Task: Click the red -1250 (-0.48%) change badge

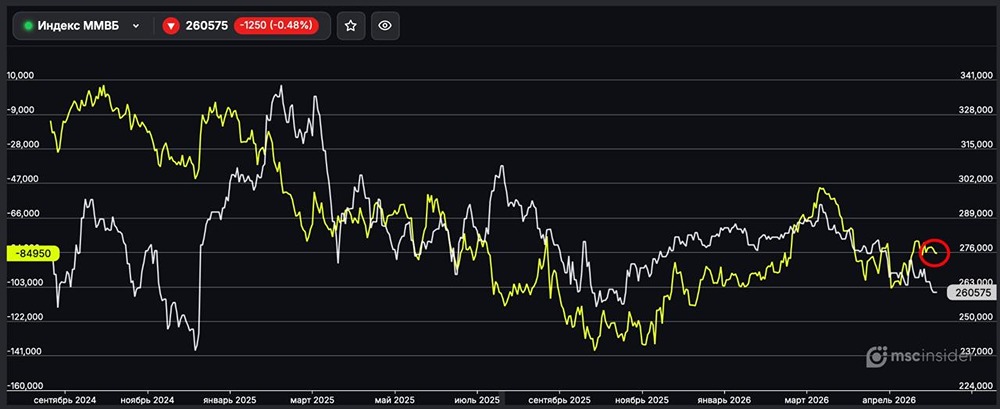Action: point(276,26)
